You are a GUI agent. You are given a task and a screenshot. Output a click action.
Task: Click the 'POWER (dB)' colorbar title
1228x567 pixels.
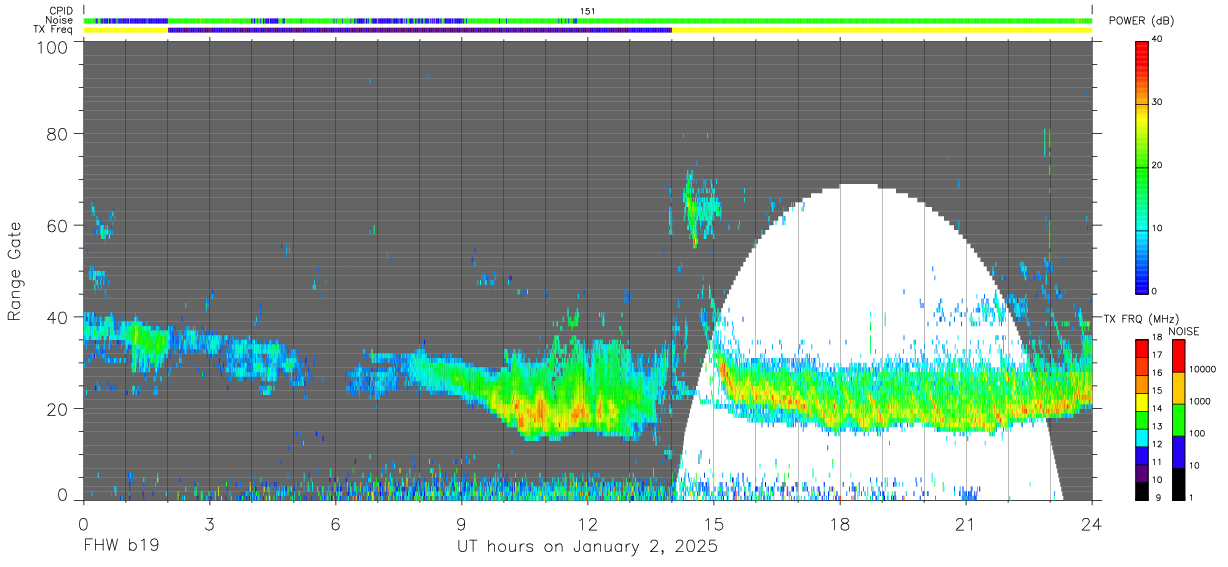pyautogui.click(x=1141, y=21)
